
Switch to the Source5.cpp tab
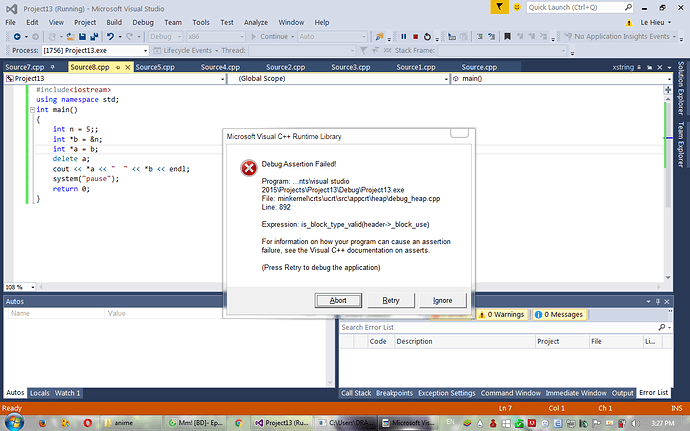155,67
